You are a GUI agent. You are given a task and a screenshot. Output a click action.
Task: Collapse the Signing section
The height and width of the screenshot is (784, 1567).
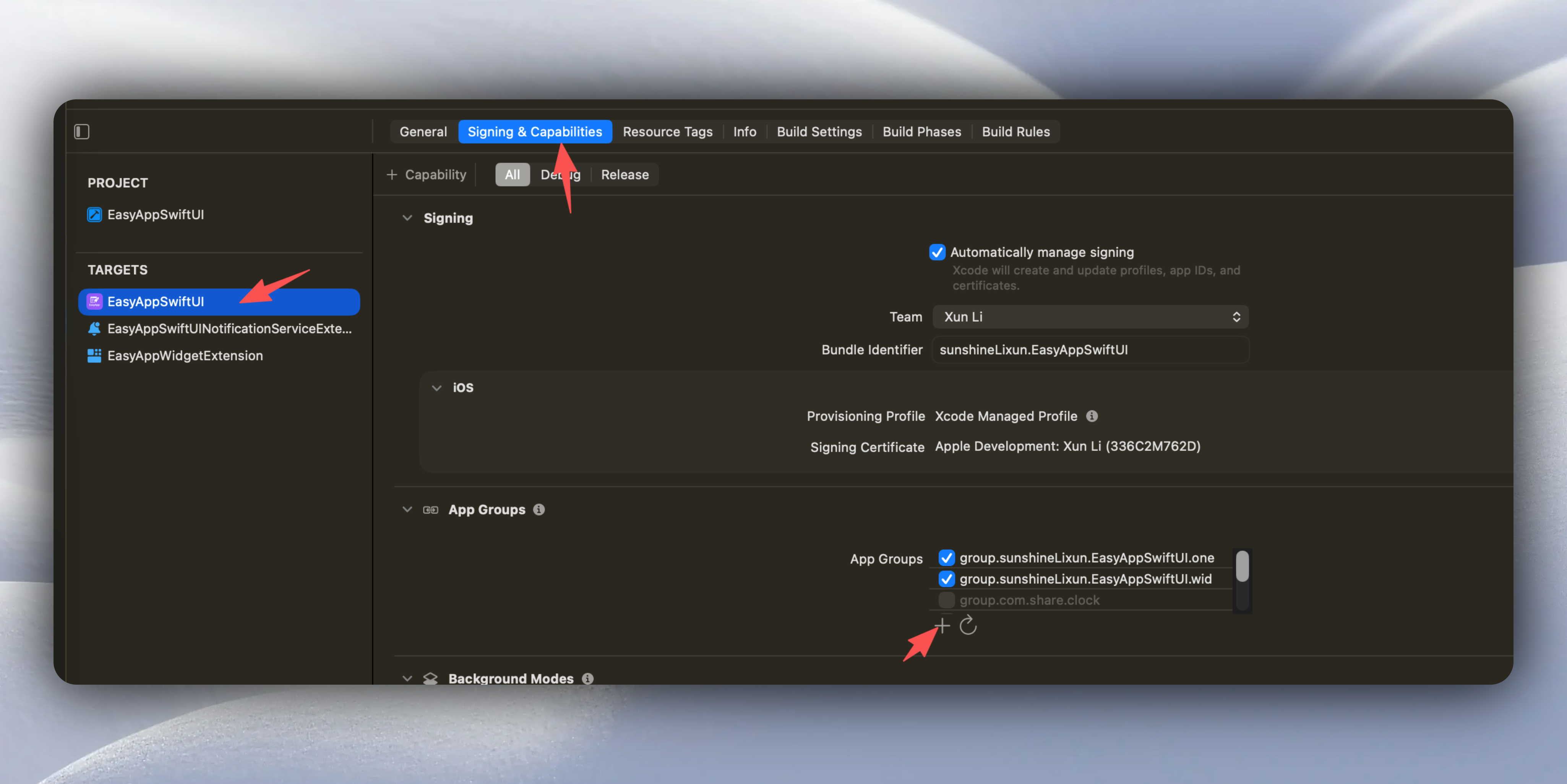(407, 218)
